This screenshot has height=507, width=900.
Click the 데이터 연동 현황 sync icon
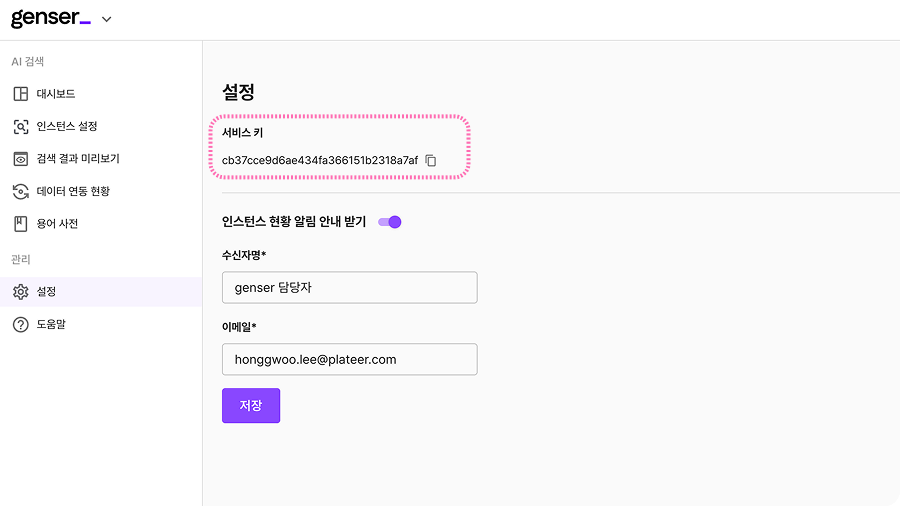click(x=20, y=191)
